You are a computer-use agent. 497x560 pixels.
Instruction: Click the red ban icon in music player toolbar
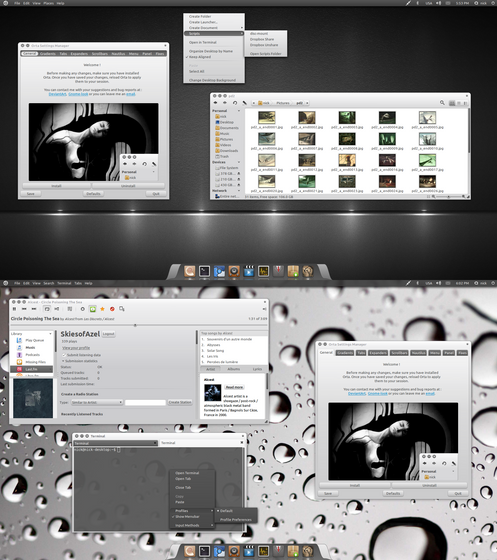[112, 309]
